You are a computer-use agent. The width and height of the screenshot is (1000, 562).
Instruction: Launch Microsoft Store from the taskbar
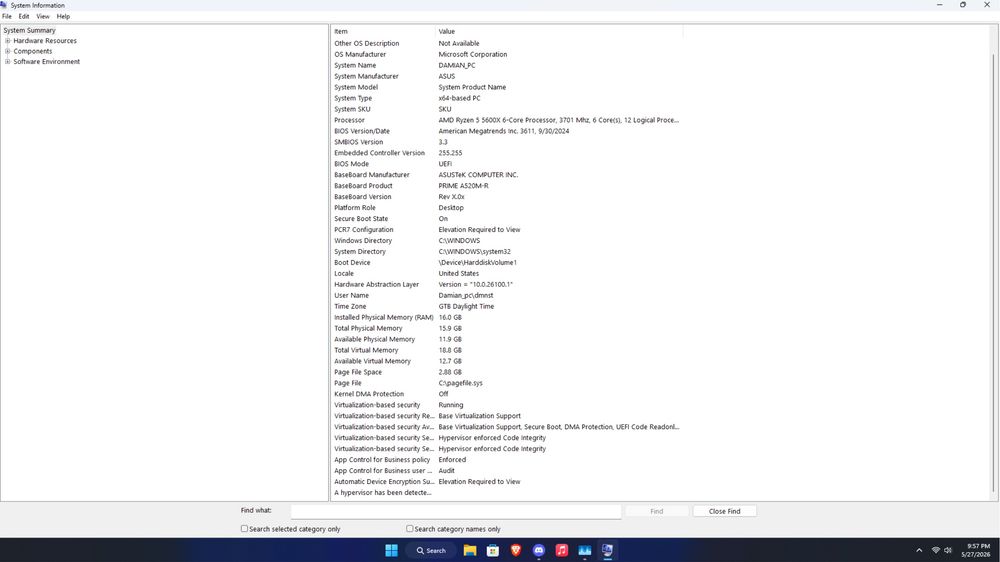[493, 551]
